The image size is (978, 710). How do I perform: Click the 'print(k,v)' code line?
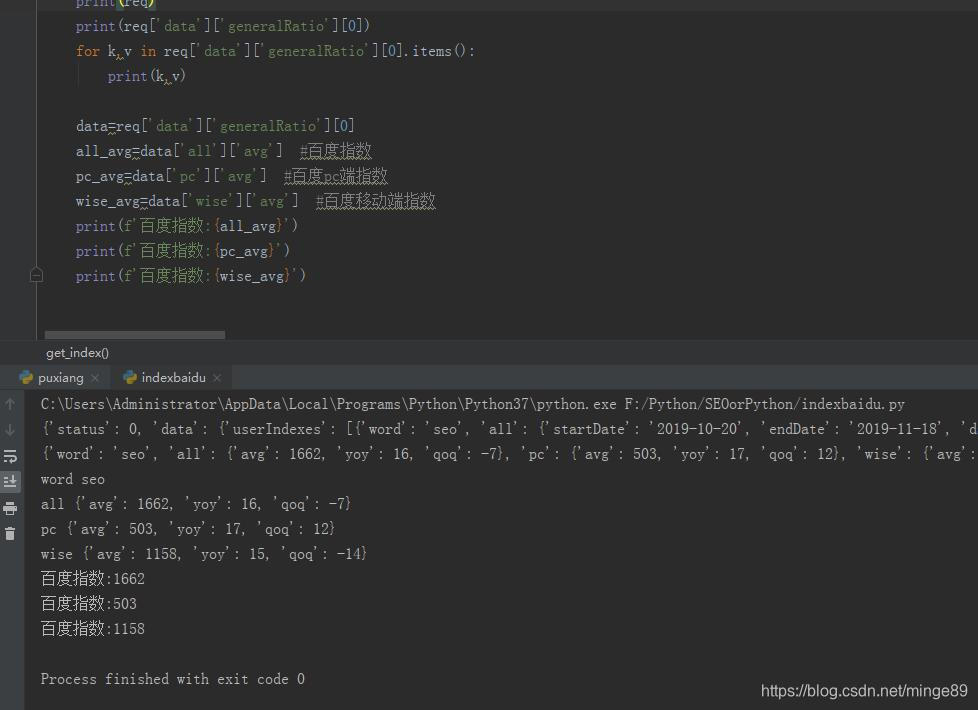tap(147, 76)
